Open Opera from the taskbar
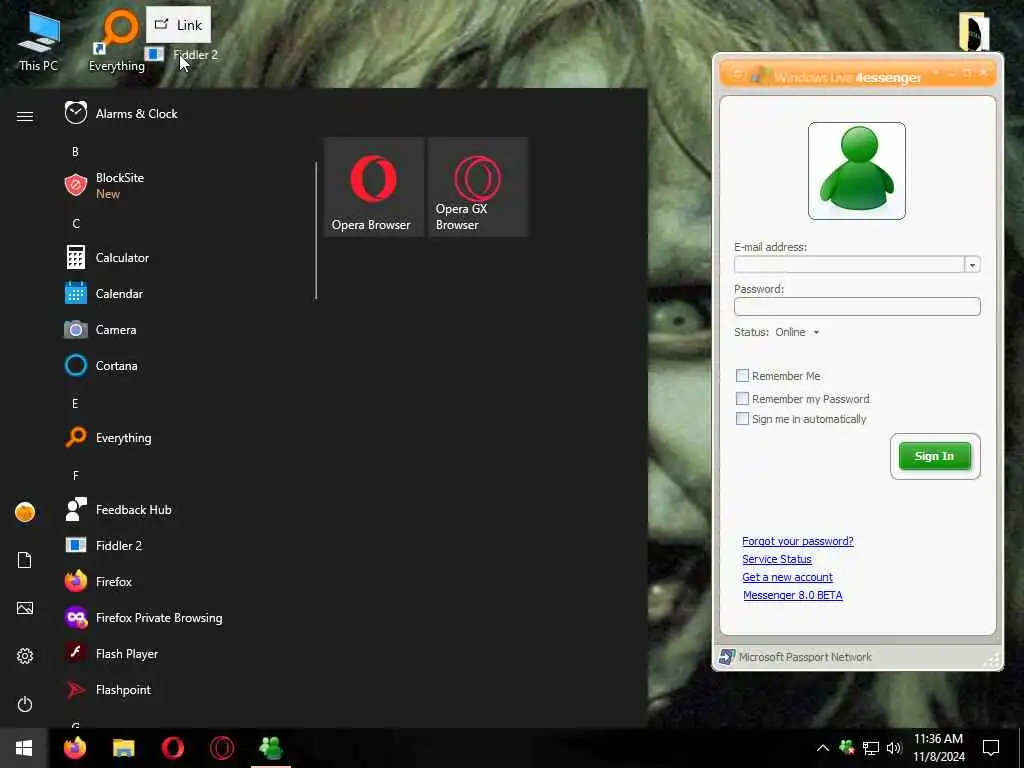Screen dimensions: 1024x768 pos(173,748)
